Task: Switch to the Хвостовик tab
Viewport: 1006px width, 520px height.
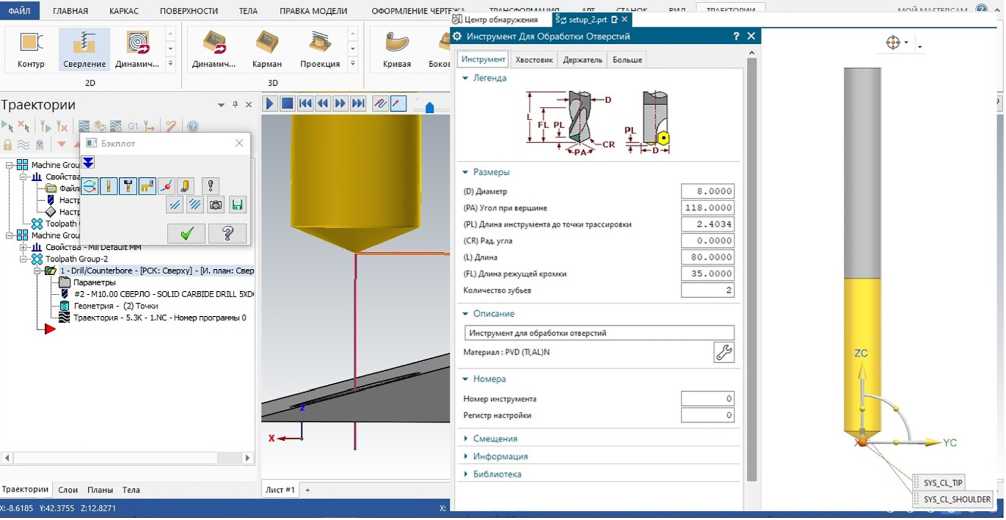Action: [x=533, y=60]
